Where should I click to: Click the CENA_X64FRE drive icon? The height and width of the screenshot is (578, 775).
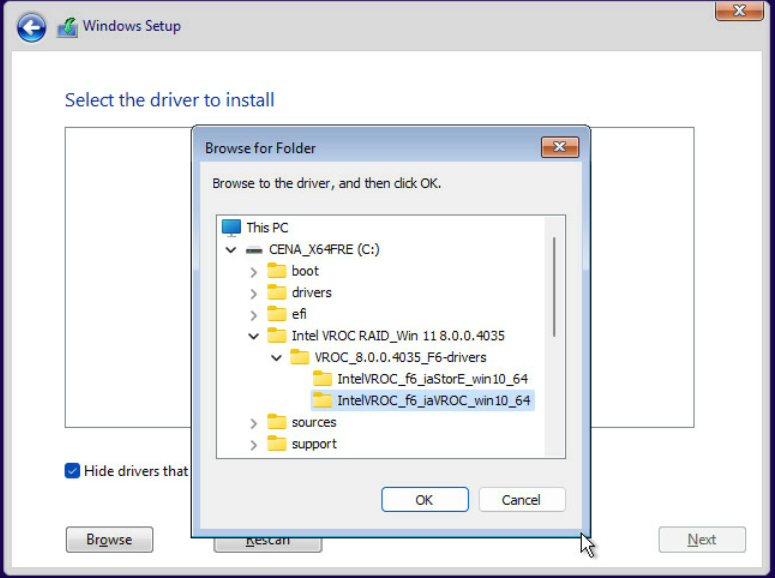254,250
